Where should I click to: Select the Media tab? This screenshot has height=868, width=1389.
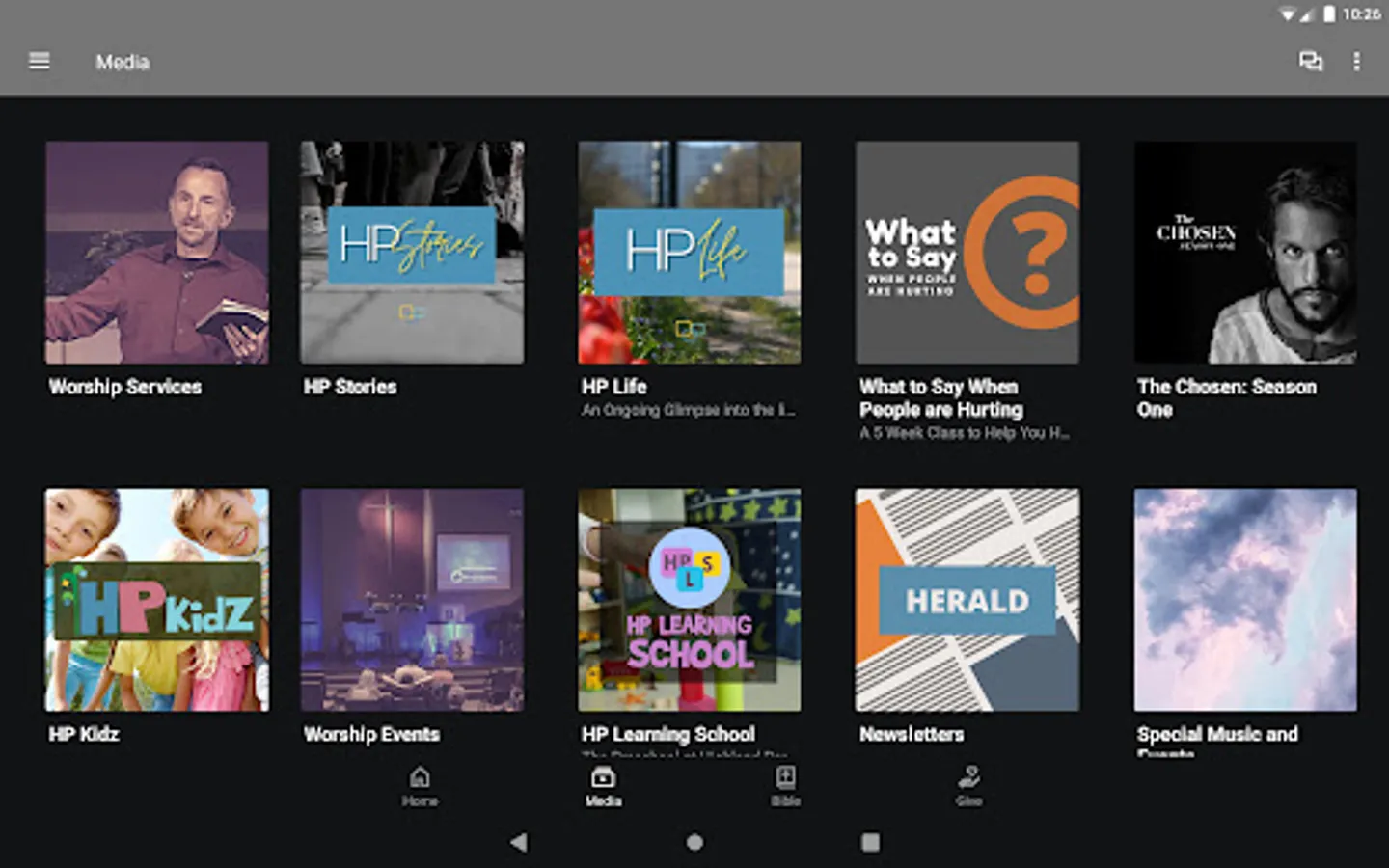(x=603, y=786)
